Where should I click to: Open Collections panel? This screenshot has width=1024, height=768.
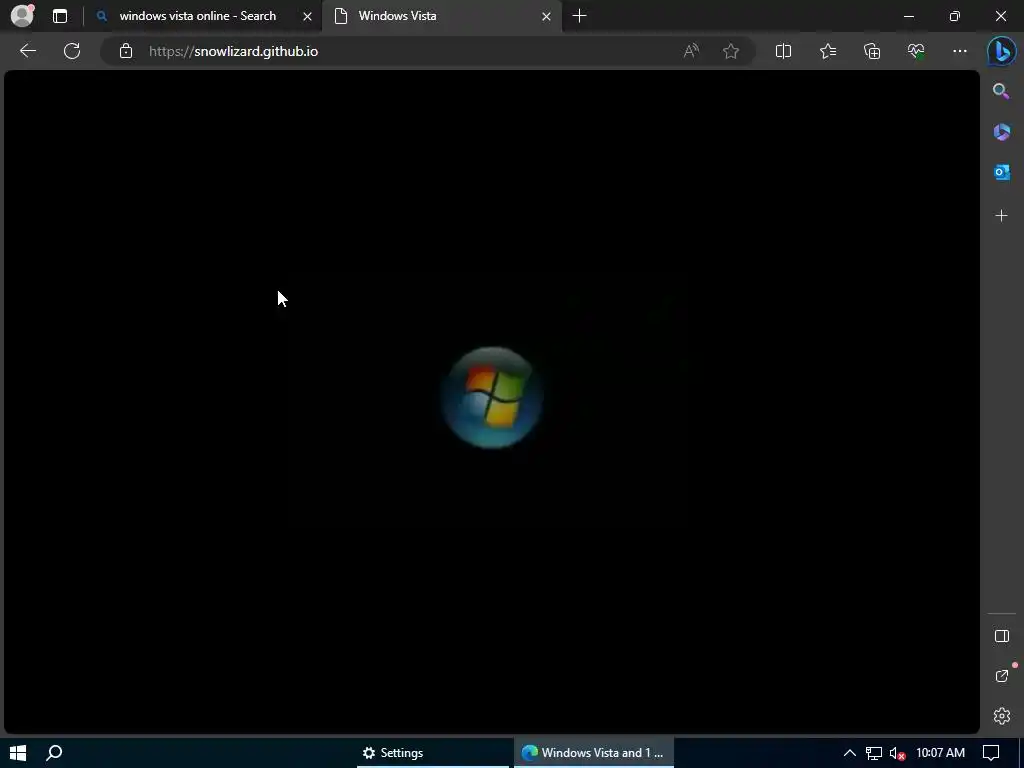(872, 51)
